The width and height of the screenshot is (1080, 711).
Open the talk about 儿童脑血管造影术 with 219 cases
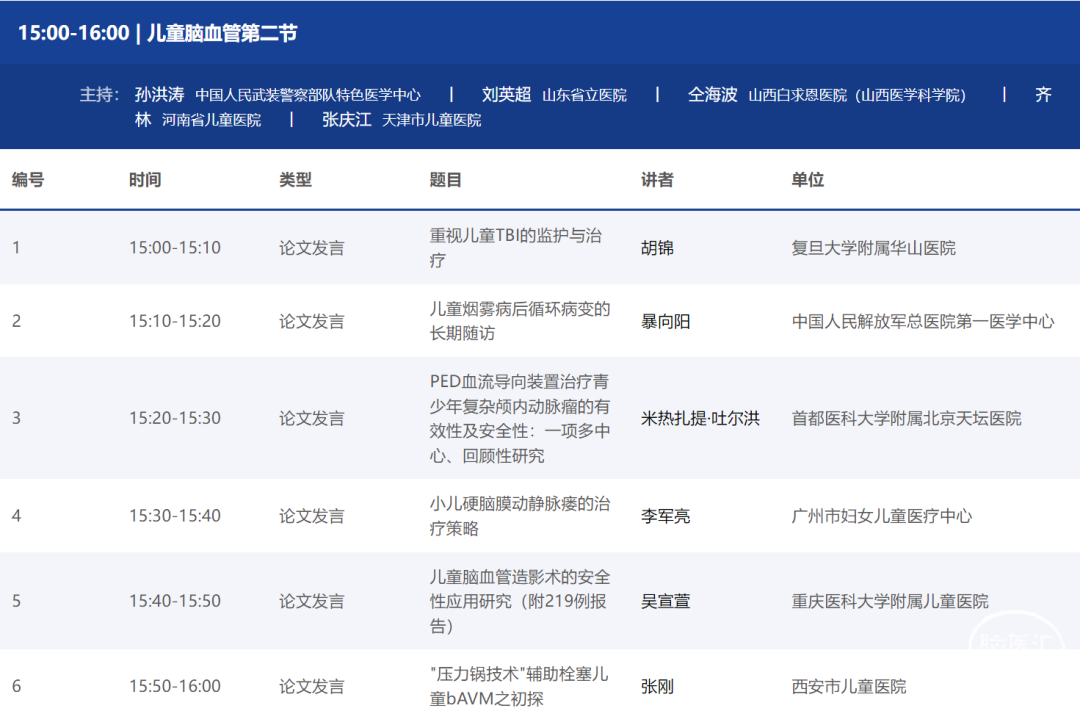pos(519,601)
